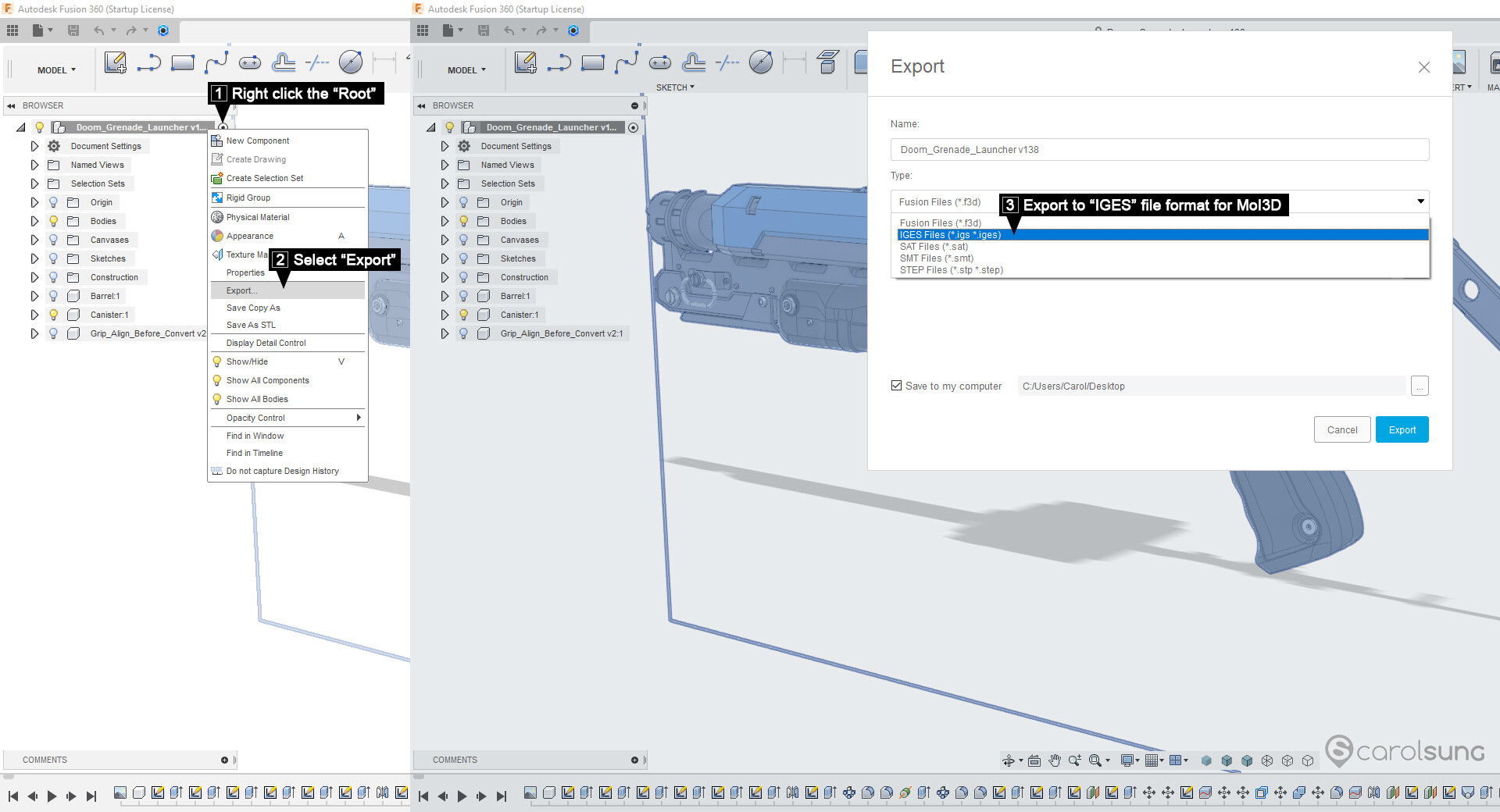Activate root component radio in right browser

633,127
